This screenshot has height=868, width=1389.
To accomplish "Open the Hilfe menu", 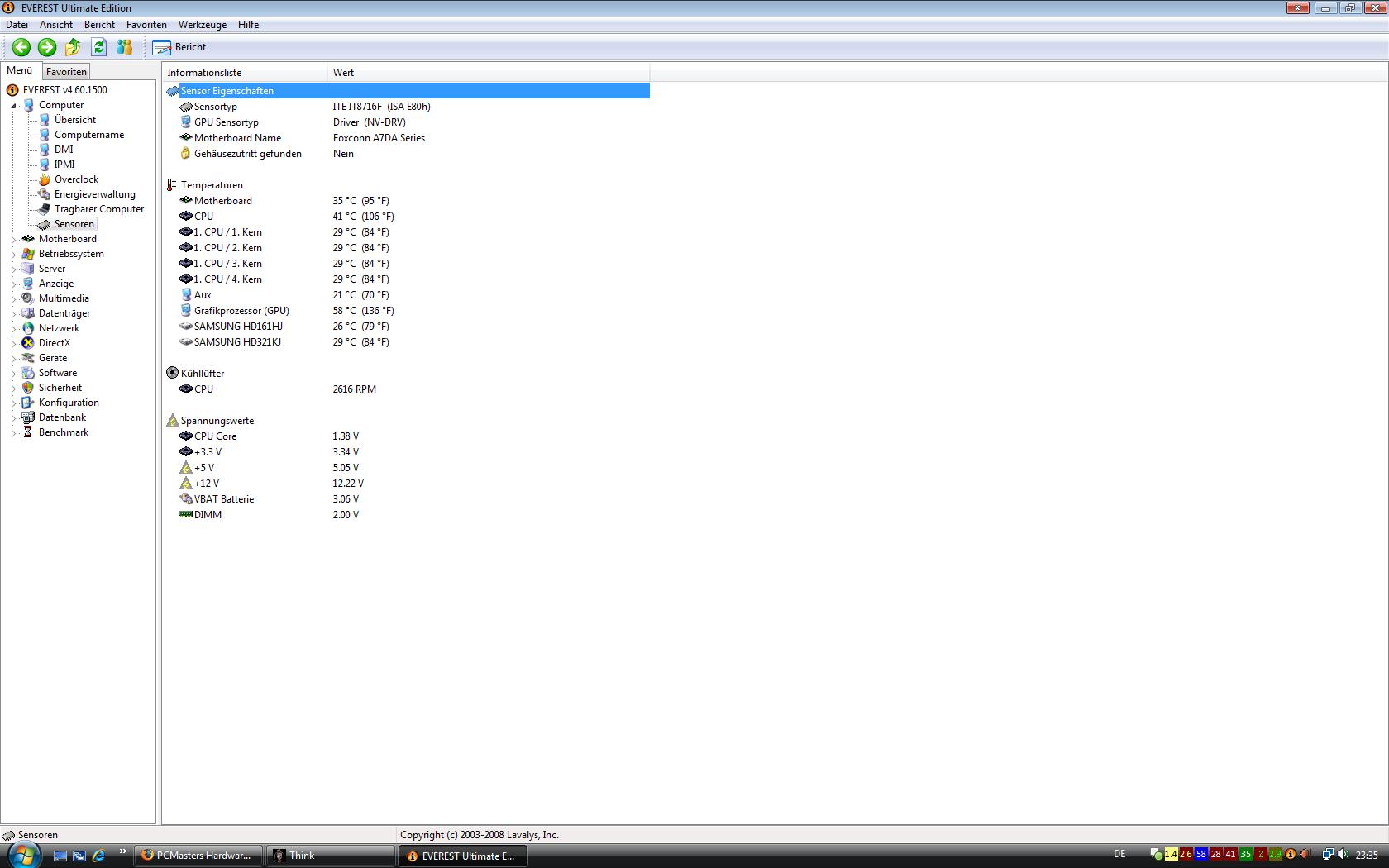I will [x=248, y=25].
